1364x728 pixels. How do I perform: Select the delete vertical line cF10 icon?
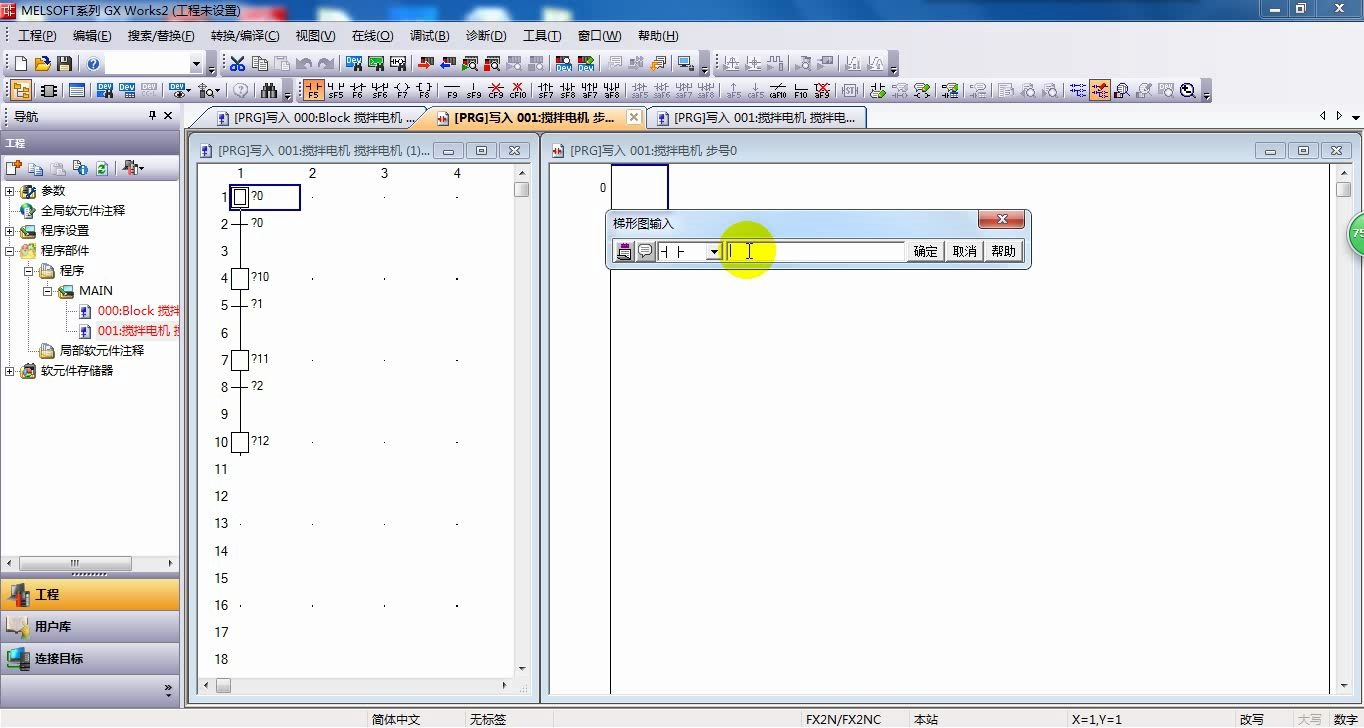pyautogui.click(x=518, y=90)
